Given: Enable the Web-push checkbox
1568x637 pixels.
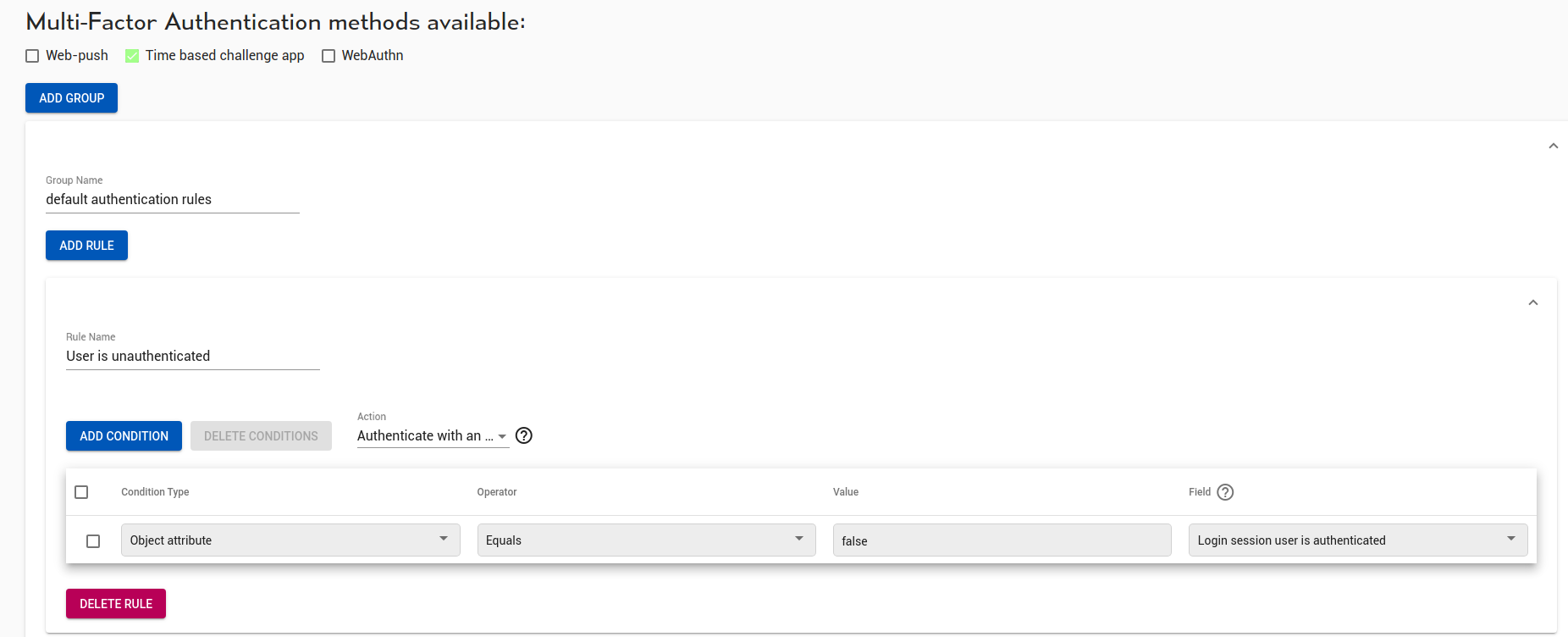Looking at the screenshot, I should 32,56.
